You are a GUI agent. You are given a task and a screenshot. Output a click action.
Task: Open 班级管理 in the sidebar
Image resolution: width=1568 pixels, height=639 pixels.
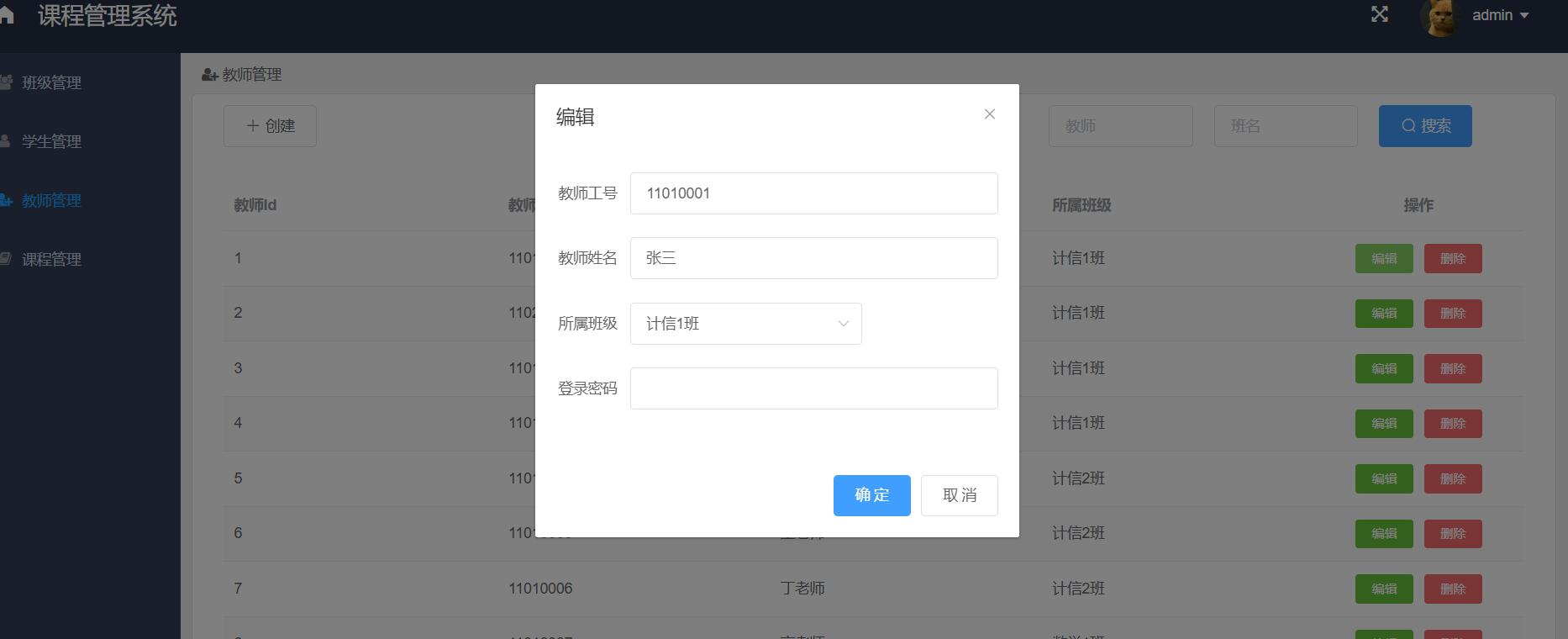pos(51,82)
